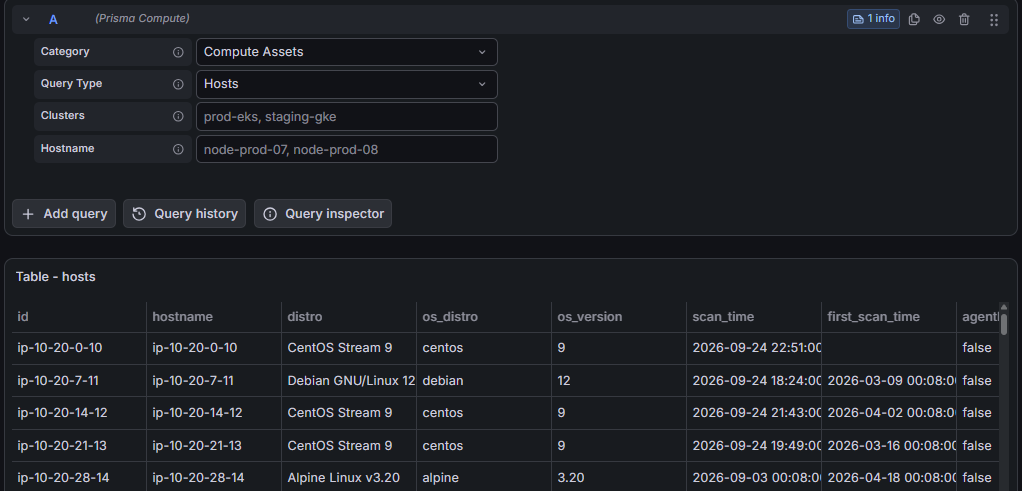Click the os_version cell showing 12

coord(619,381)
